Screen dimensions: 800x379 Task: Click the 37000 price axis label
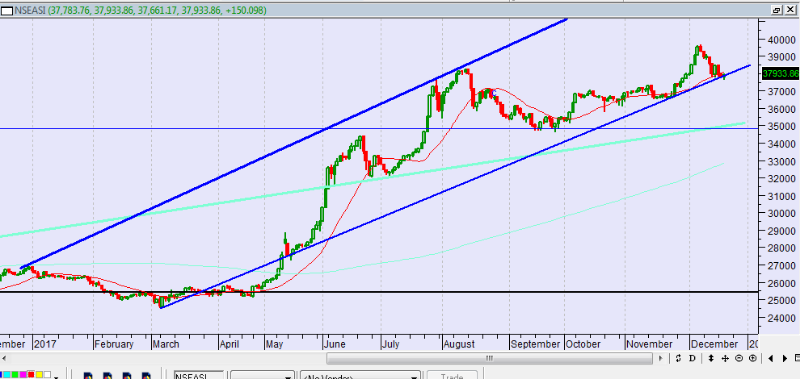pyautogui.click(x=783, y=92)
